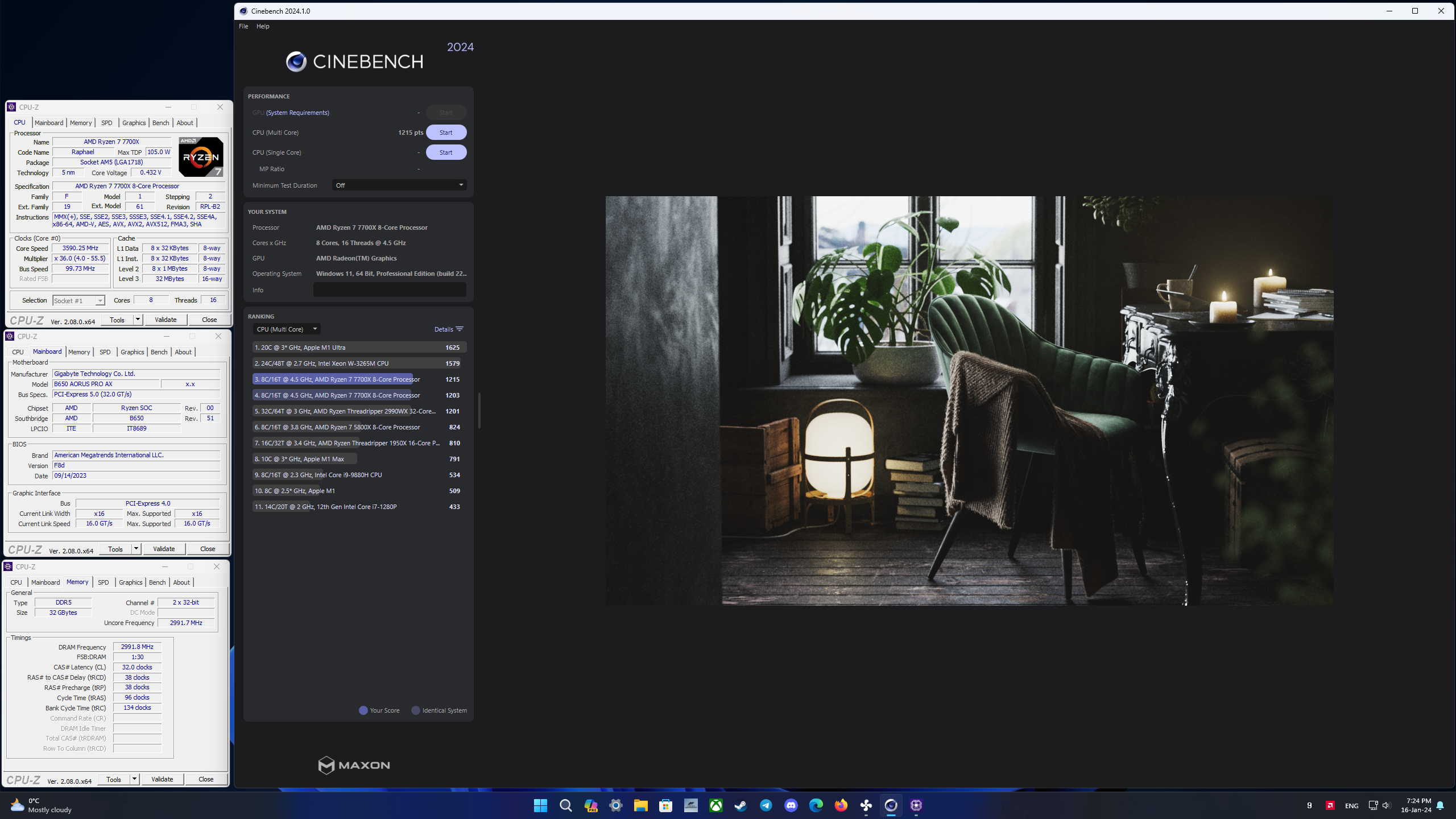Open Discord from taskbar
Image resolution: width=1456 pixels, height=819 pixels.
pos(791,805)
